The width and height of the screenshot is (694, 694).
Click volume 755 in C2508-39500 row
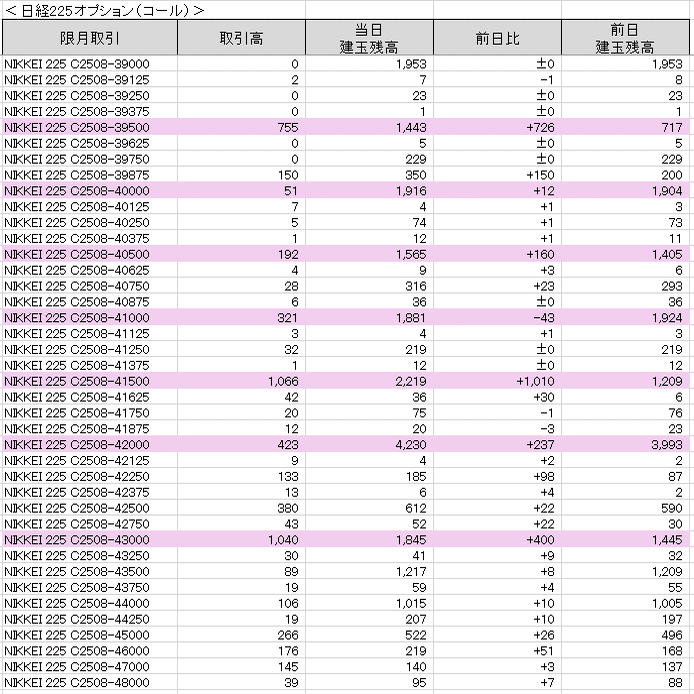288,127
